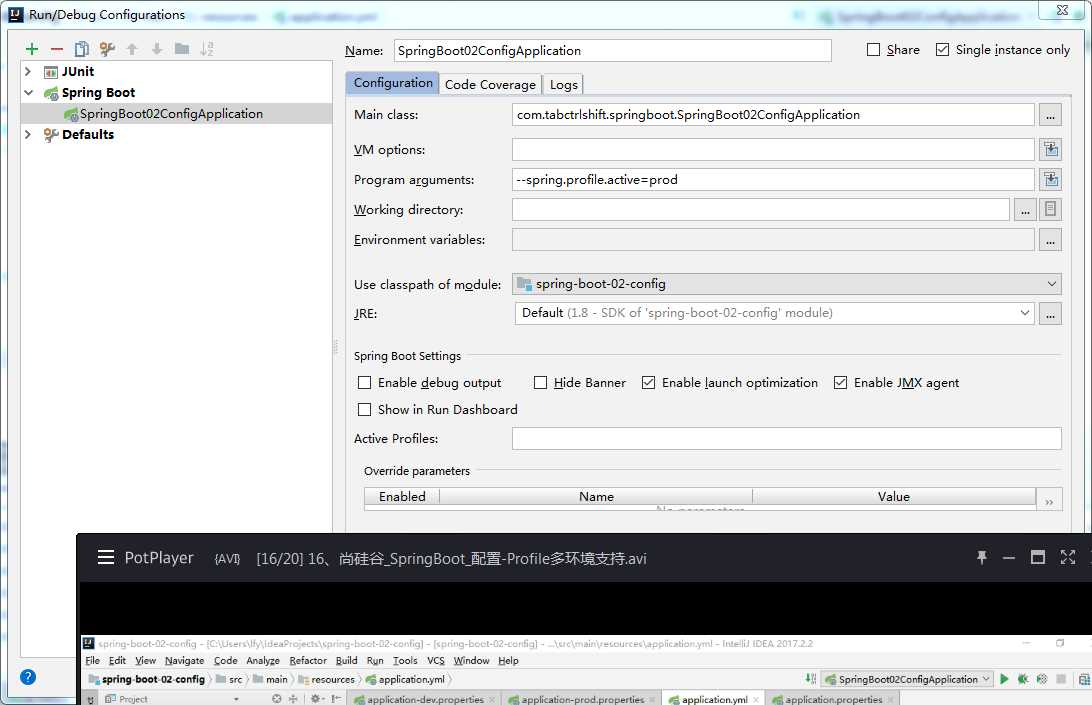1092x705 pixels.
Task: Browse for Main class with the ellipsis button
Action: point(1050,115)
